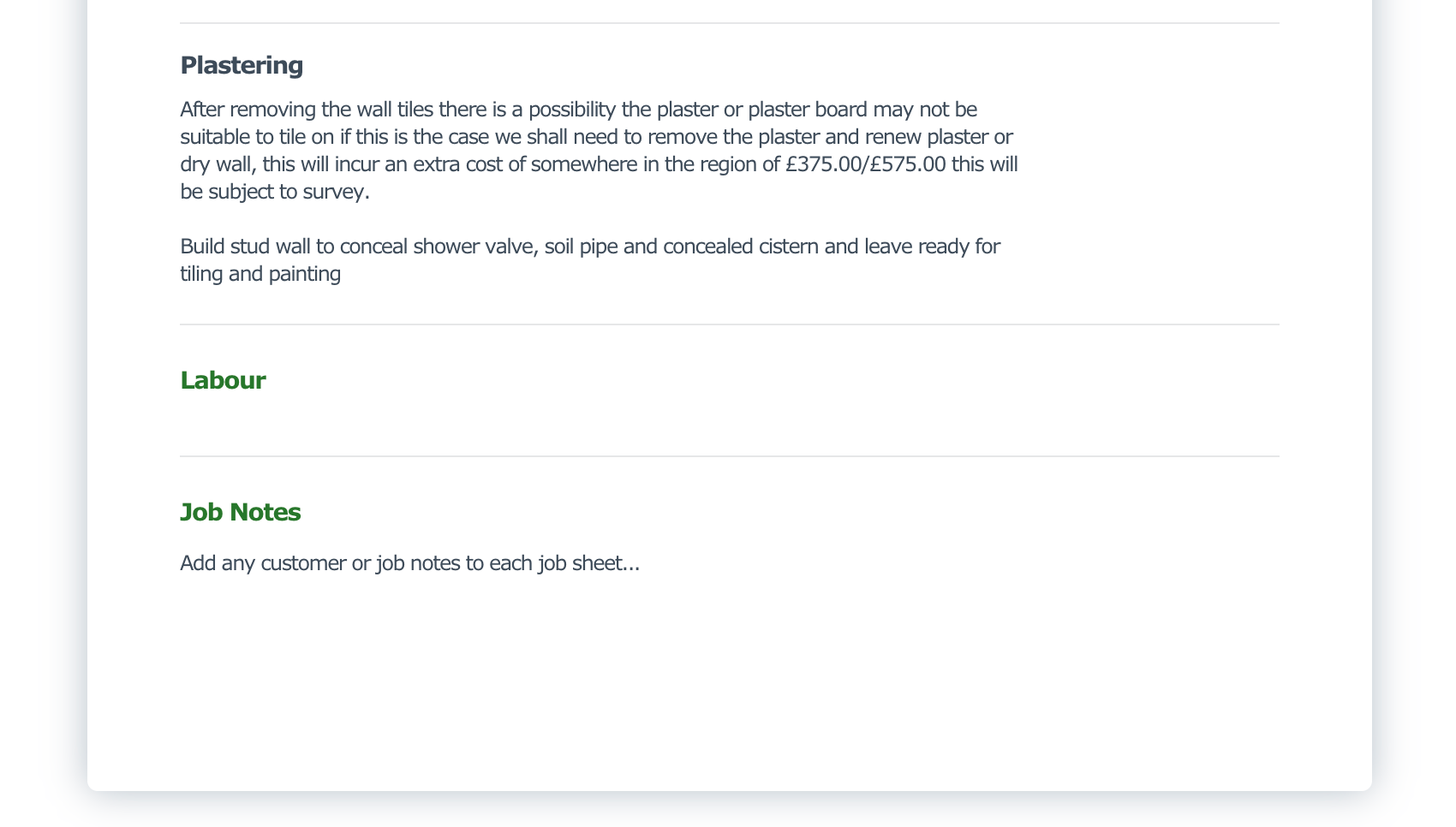Click the 'tiling and painting' line
Screen dimensions: 1456x827
[x=260, y=274]
